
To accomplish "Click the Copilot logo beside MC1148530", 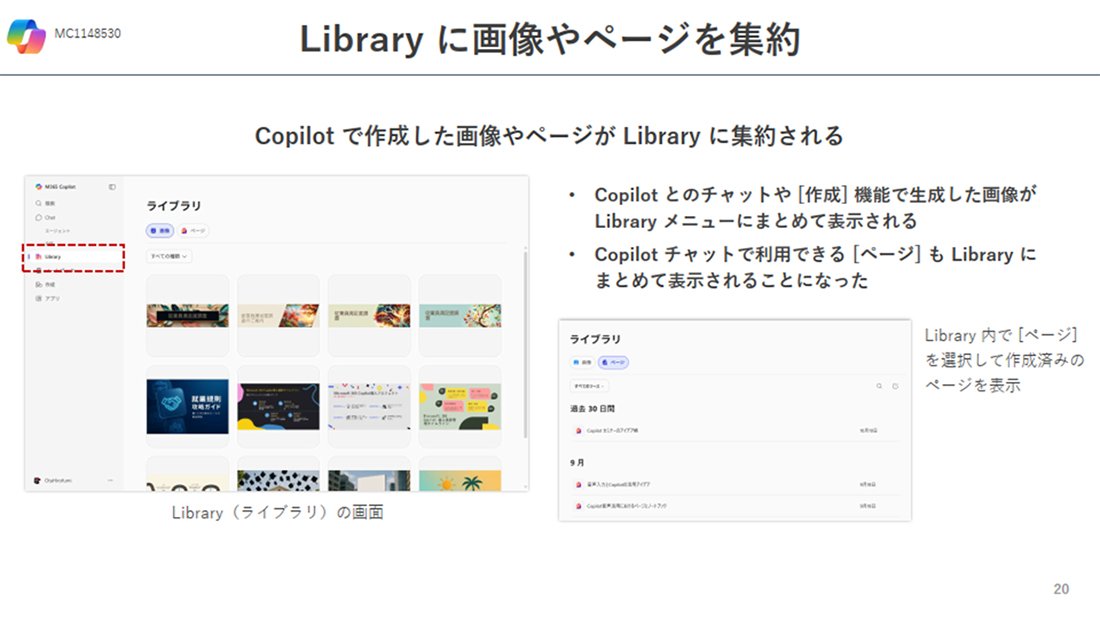I will 26,35.
